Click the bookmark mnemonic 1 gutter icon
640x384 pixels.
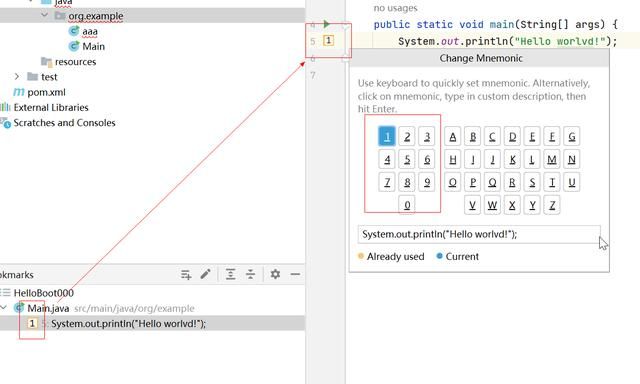[329, 40]
